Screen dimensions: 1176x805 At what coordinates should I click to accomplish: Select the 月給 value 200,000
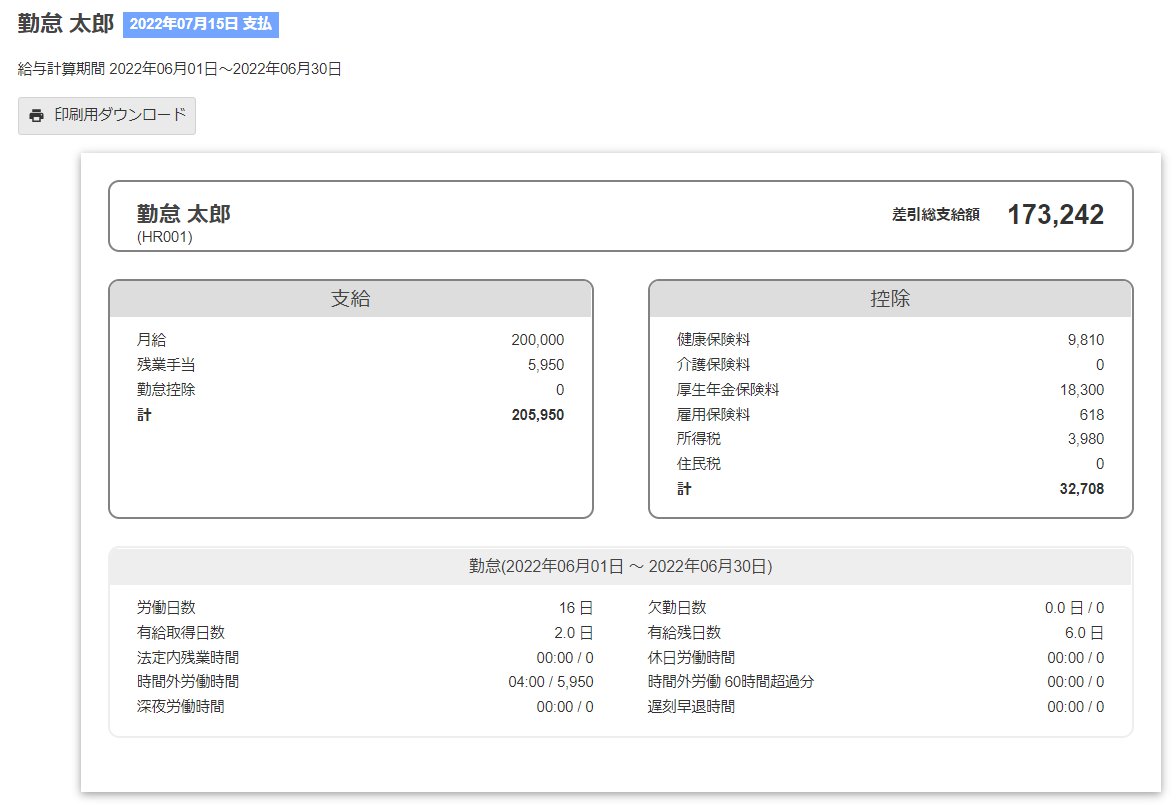(537, 340)
